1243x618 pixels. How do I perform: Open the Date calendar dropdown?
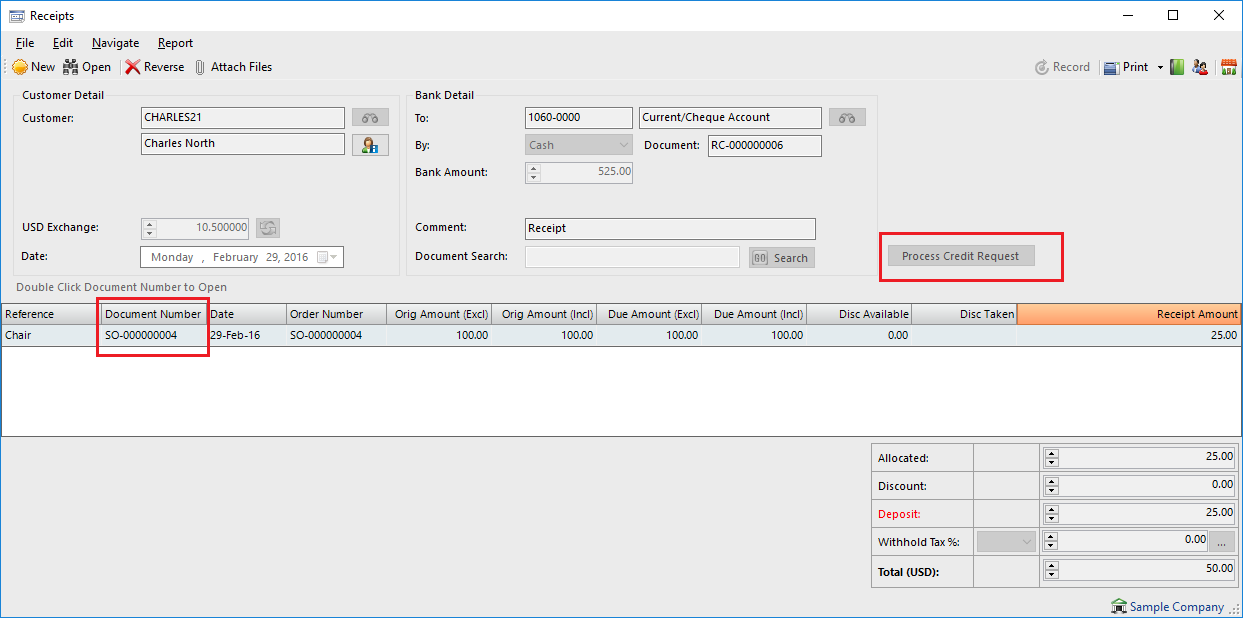[334, 257]
